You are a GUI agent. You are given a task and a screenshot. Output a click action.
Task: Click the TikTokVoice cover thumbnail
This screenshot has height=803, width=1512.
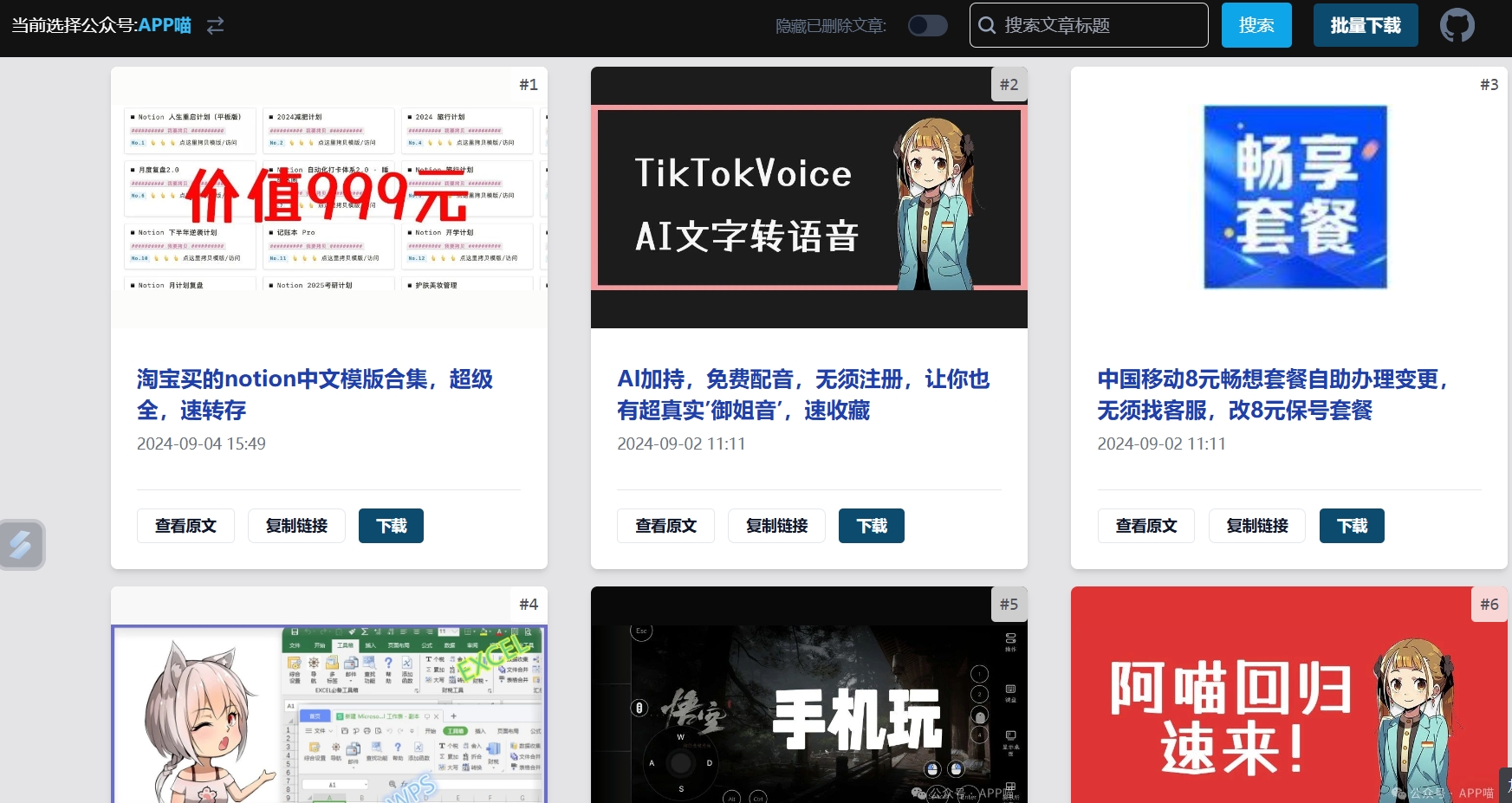(808, 198)
